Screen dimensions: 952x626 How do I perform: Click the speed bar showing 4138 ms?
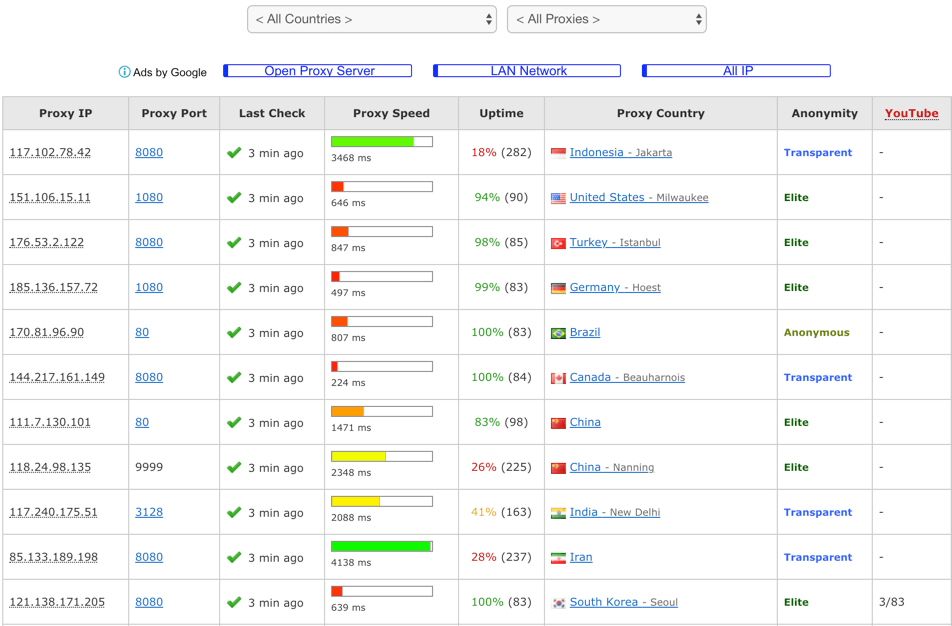381,546
